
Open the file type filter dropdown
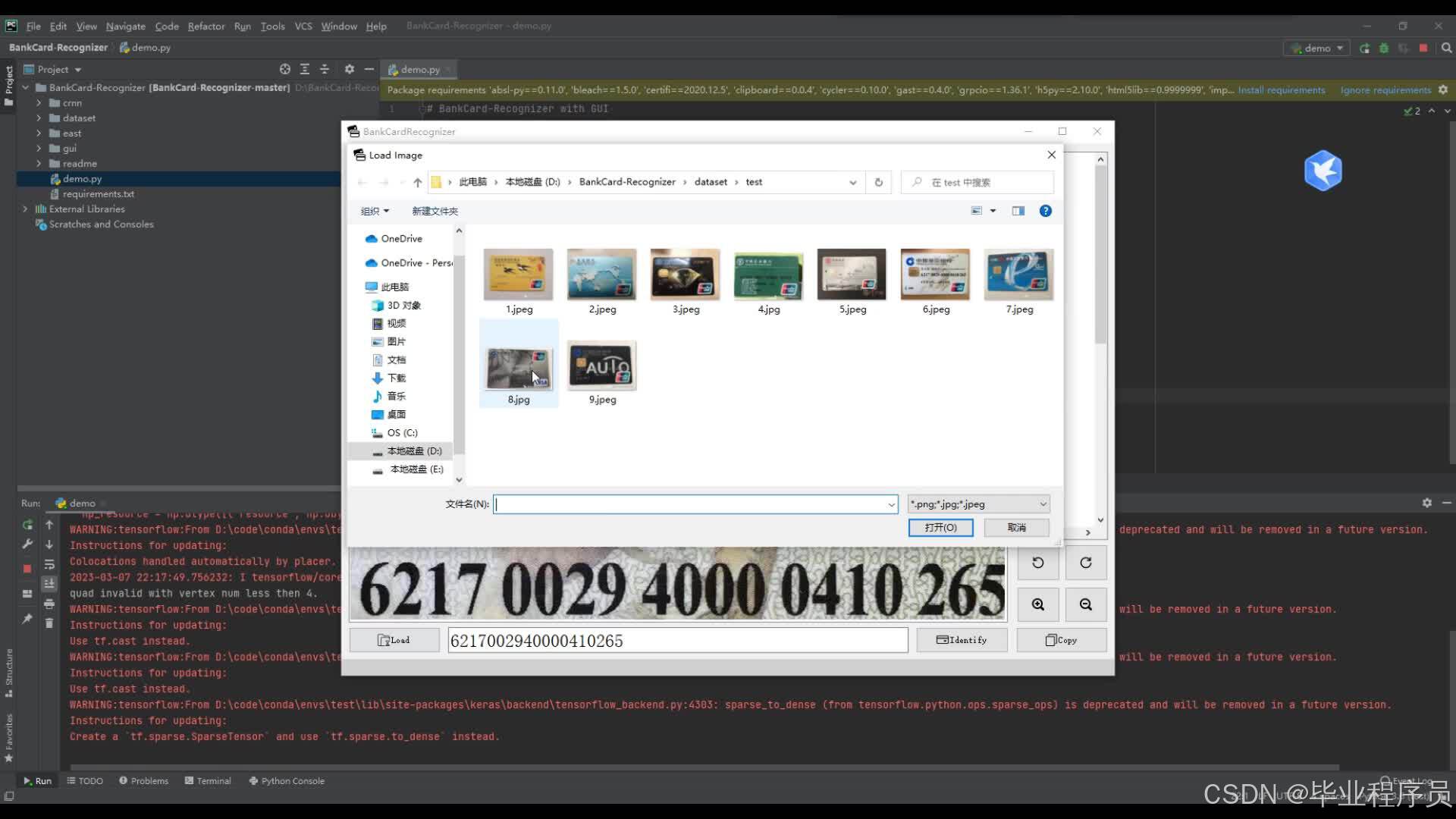coord(978,504)
